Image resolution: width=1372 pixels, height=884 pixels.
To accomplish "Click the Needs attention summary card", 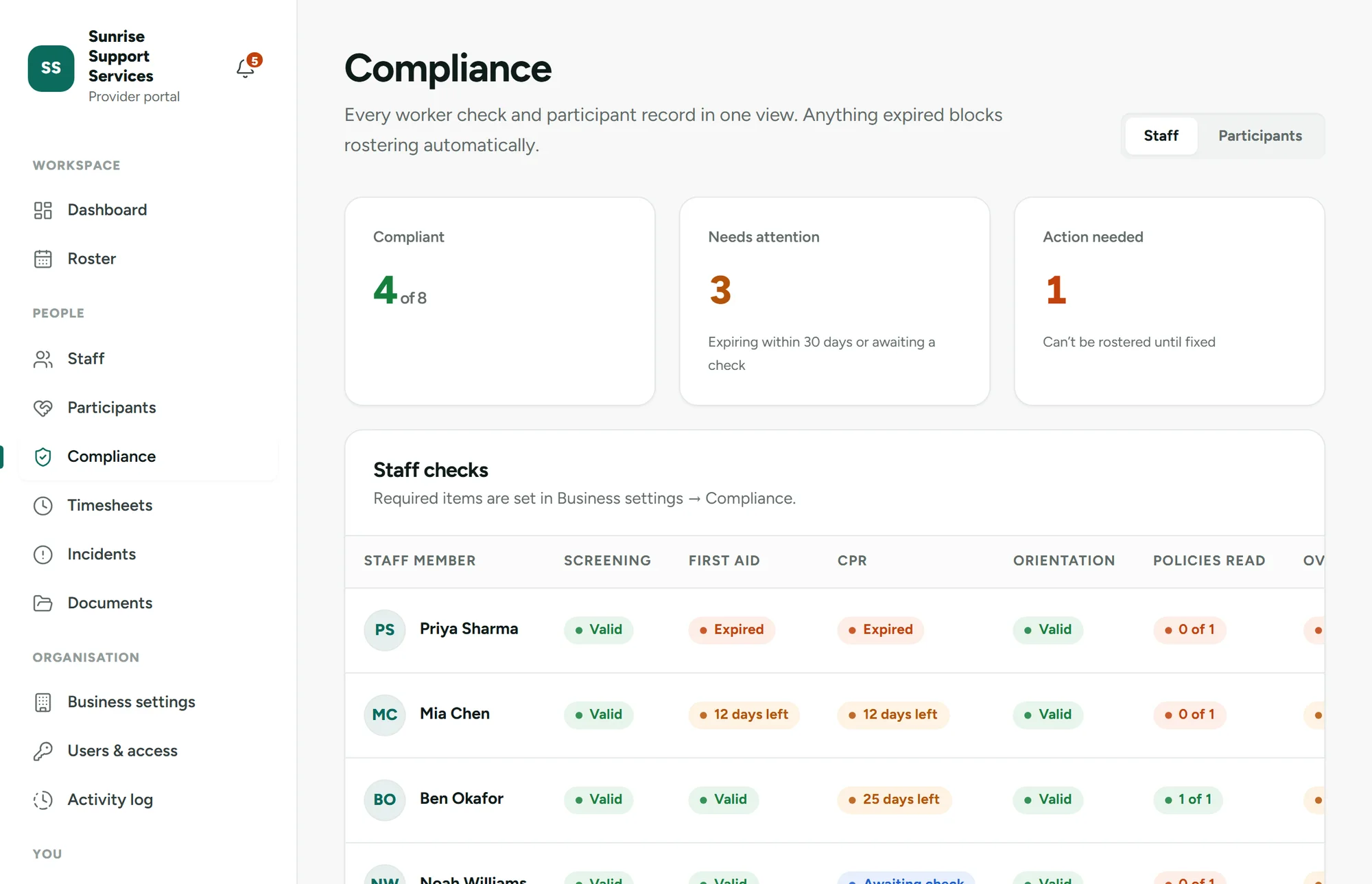I will (834, 301).
